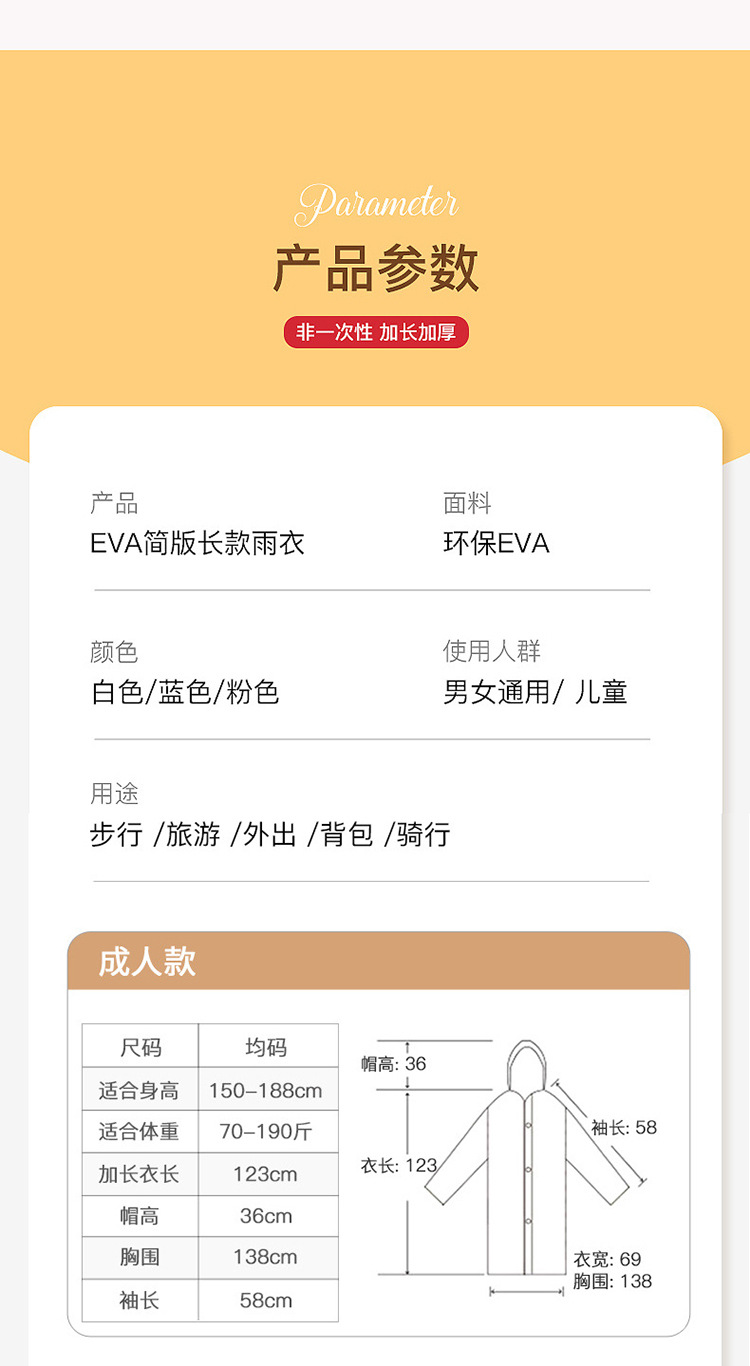Click the 袖长: 58 diagram label
This screenshot has height=1366, width=750.
(x=624, y=1128)
